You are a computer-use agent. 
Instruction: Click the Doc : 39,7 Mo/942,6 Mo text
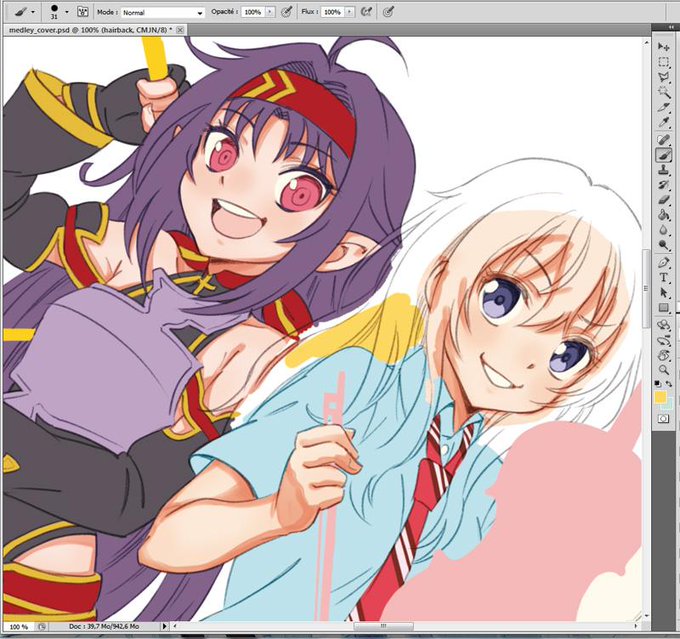click(x=104, y=626)
